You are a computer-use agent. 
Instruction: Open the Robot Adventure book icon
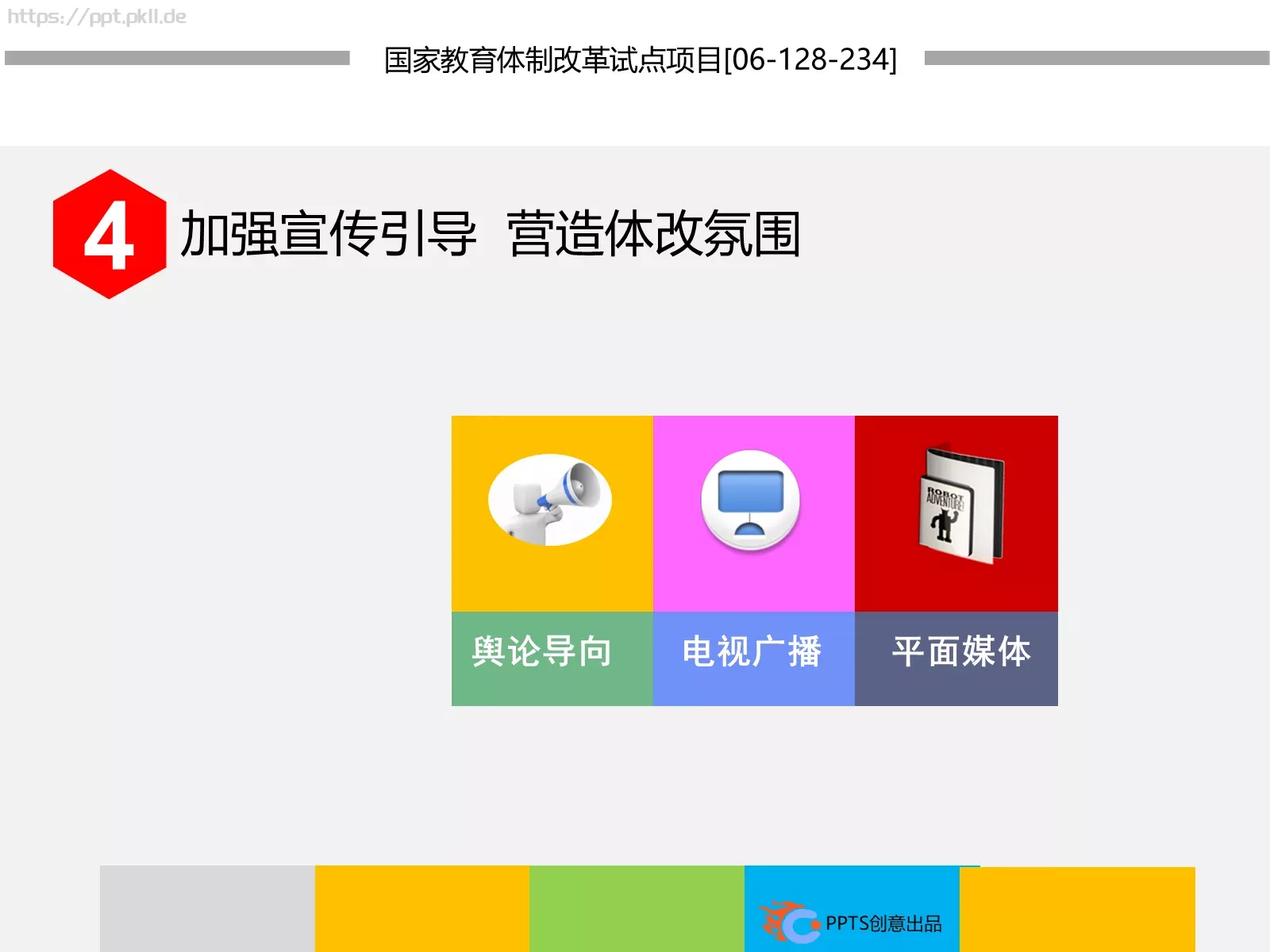(956, 500)
